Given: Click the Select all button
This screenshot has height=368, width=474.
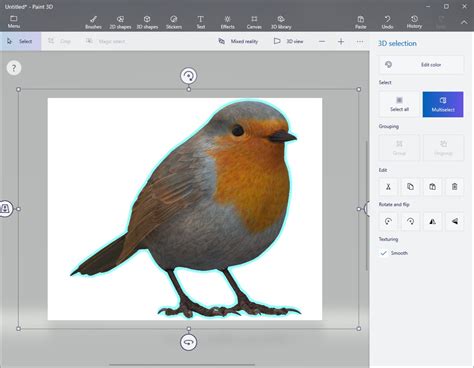Looking at the screenshot, I should point(399,104).
